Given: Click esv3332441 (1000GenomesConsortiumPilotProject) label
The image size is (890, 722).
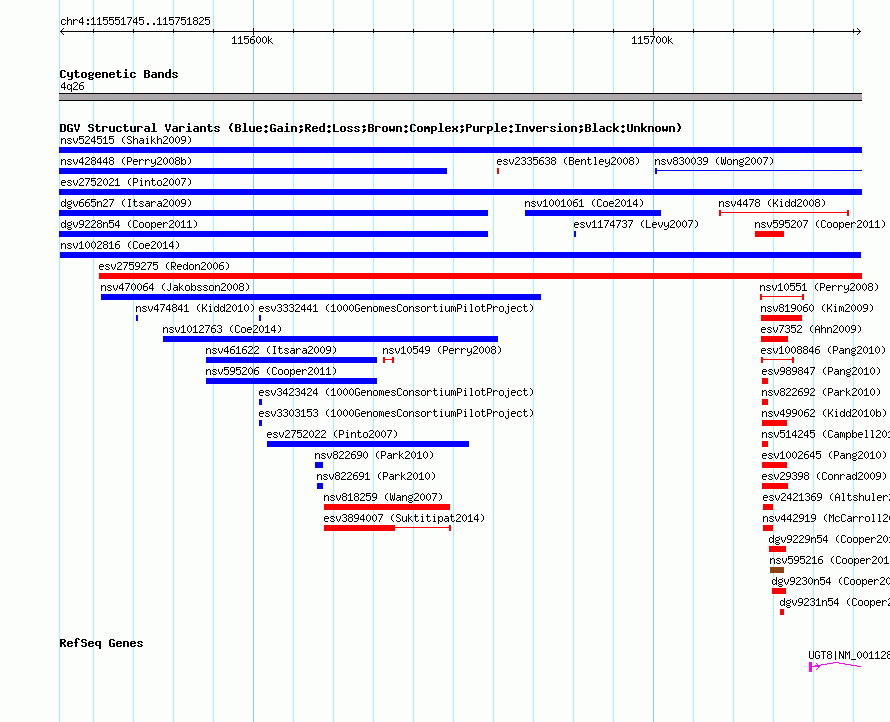Looking at the screenshot, I should point(396,308).
